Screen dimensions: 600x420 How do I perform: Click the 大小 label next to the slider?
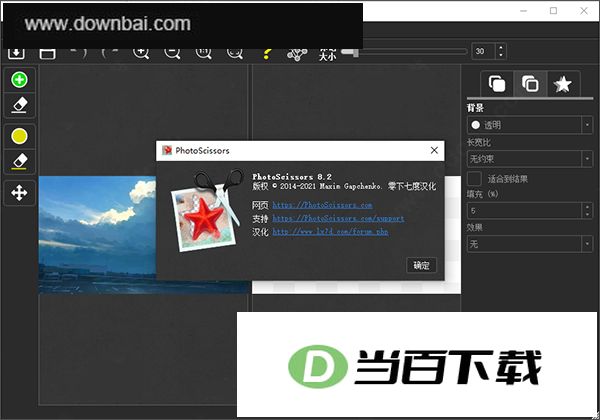pos(328,54)
